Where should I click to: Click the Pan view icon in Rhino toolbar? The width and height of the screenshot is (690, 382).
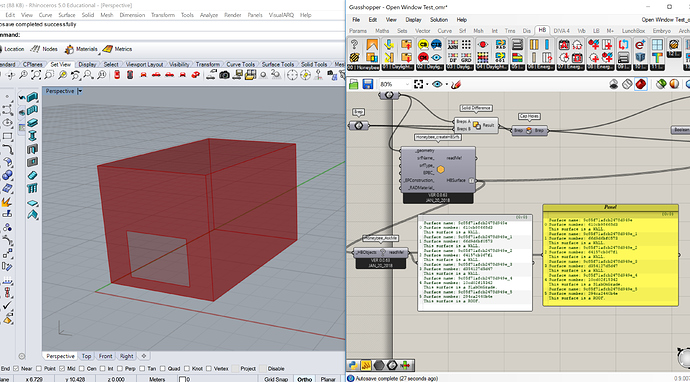pos(10,75)
